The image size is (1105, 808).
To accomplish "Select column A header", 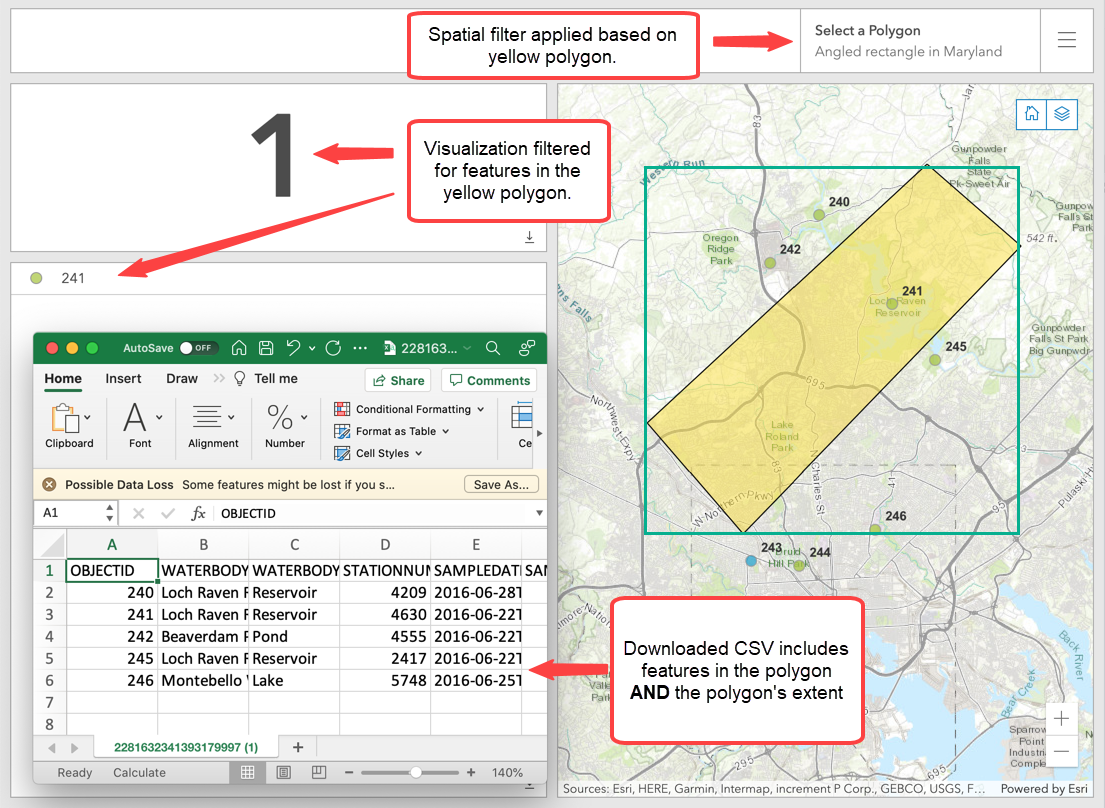I will coord(112,545).
